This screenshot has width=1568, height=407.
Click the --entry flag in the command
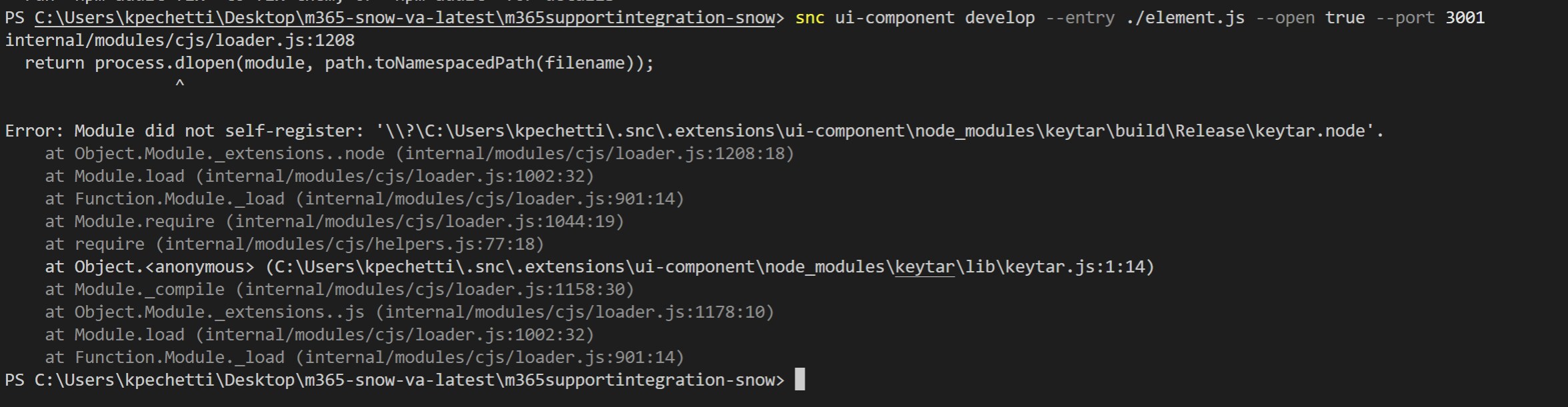1079,18
